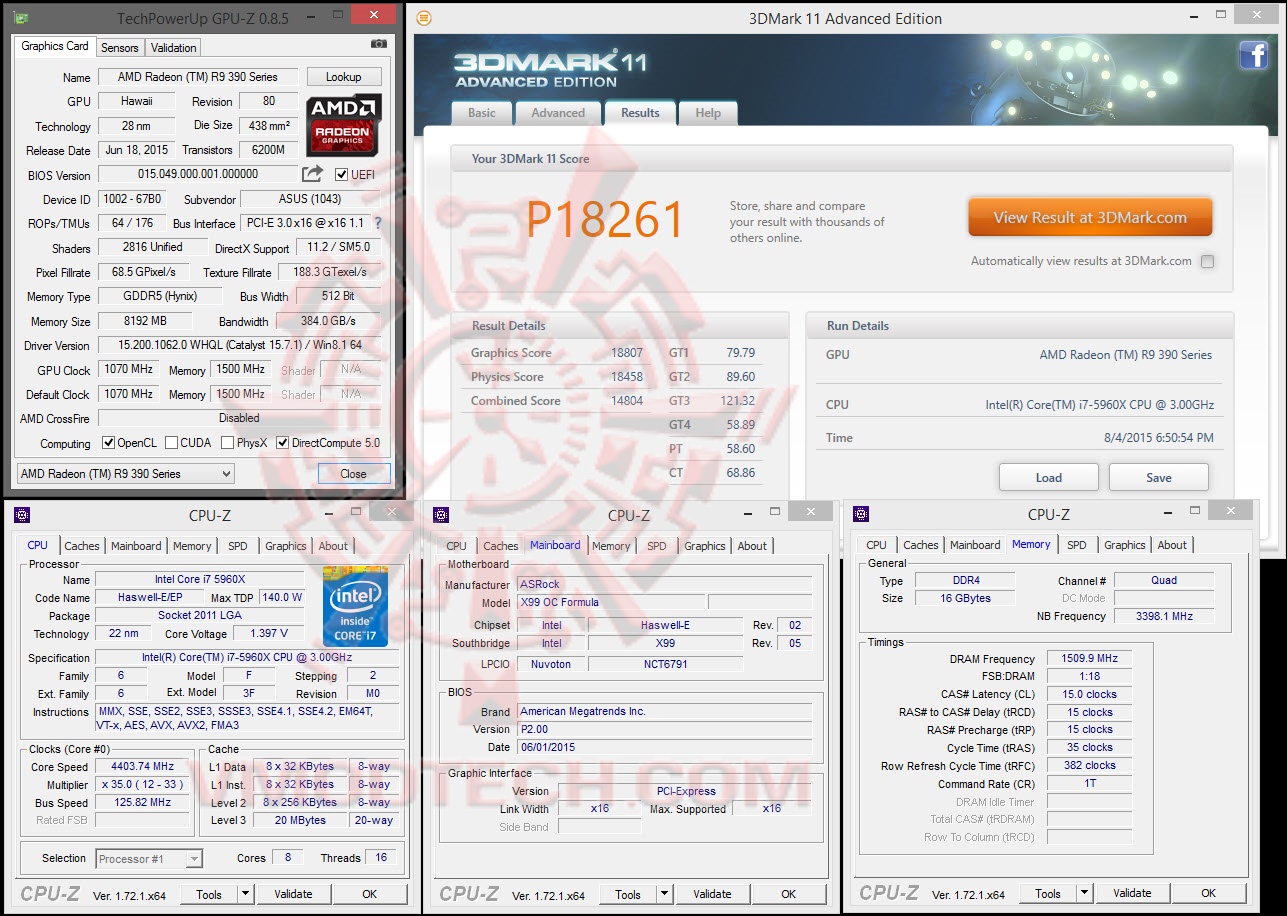Image resolution: width=1287 pixels, height=916 pixels.
Task: Click OK in CPU-Z Memory window
Action: pos(1209,893)
